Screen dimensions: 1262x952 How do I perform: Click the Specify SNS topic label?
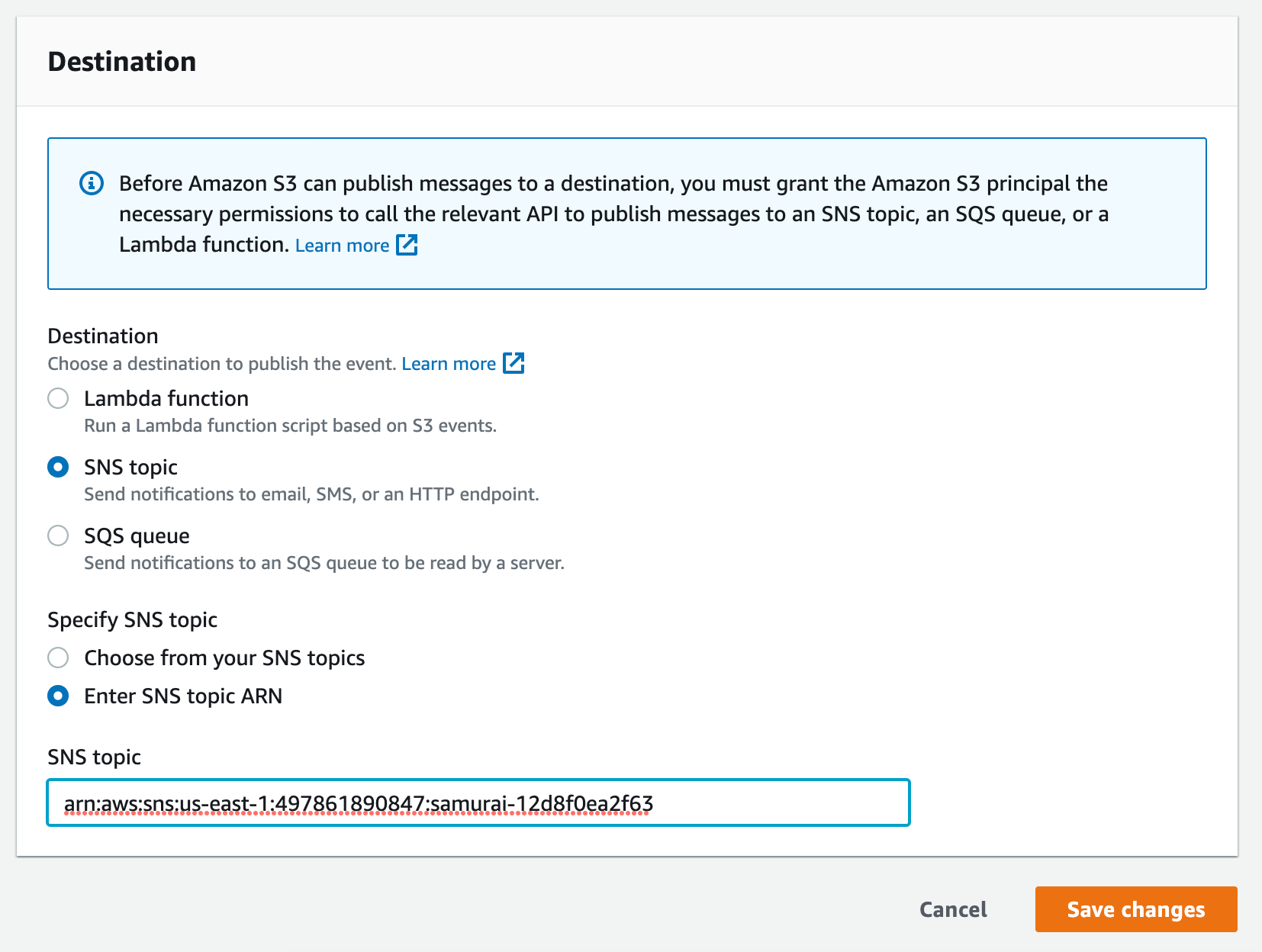pyautogui.click(x=133, y=619)
